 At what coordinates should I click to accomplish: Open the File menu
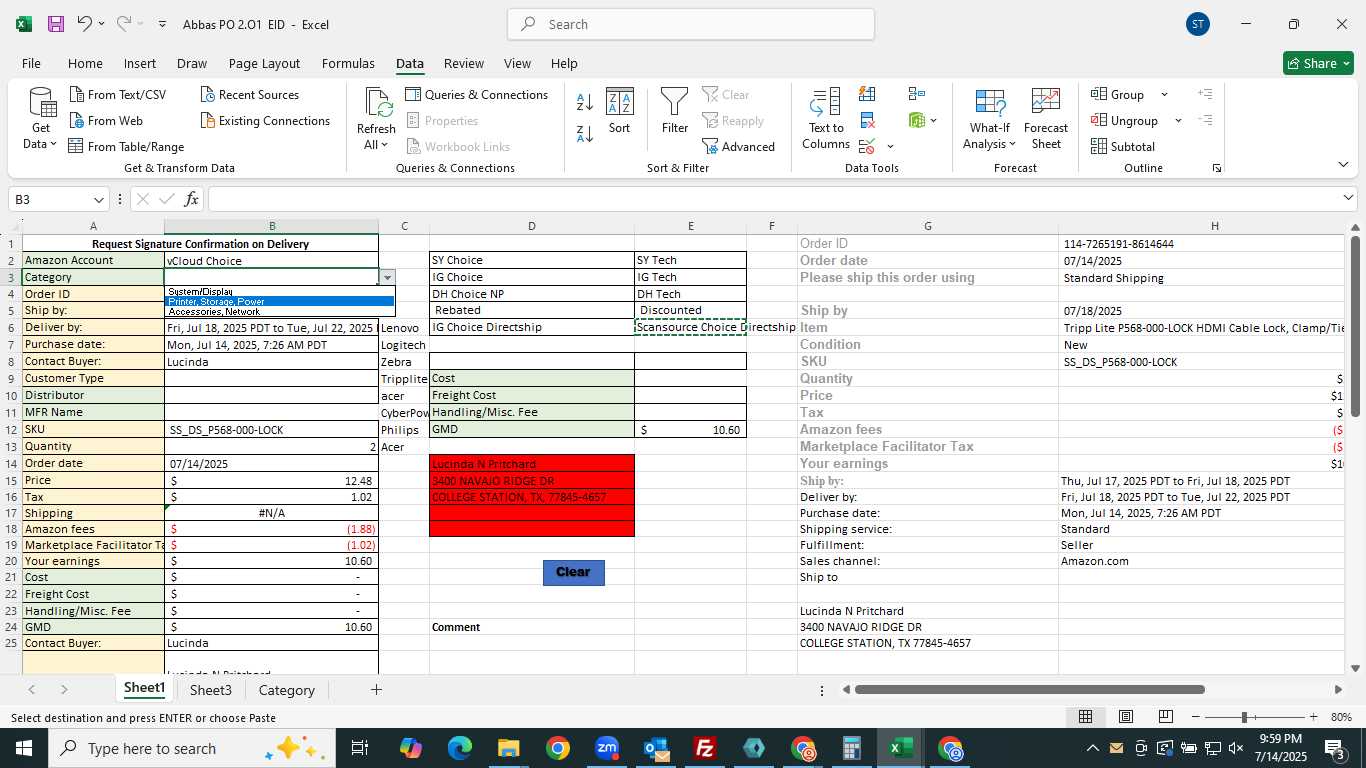pyautogui.click(x=31, y=63)
